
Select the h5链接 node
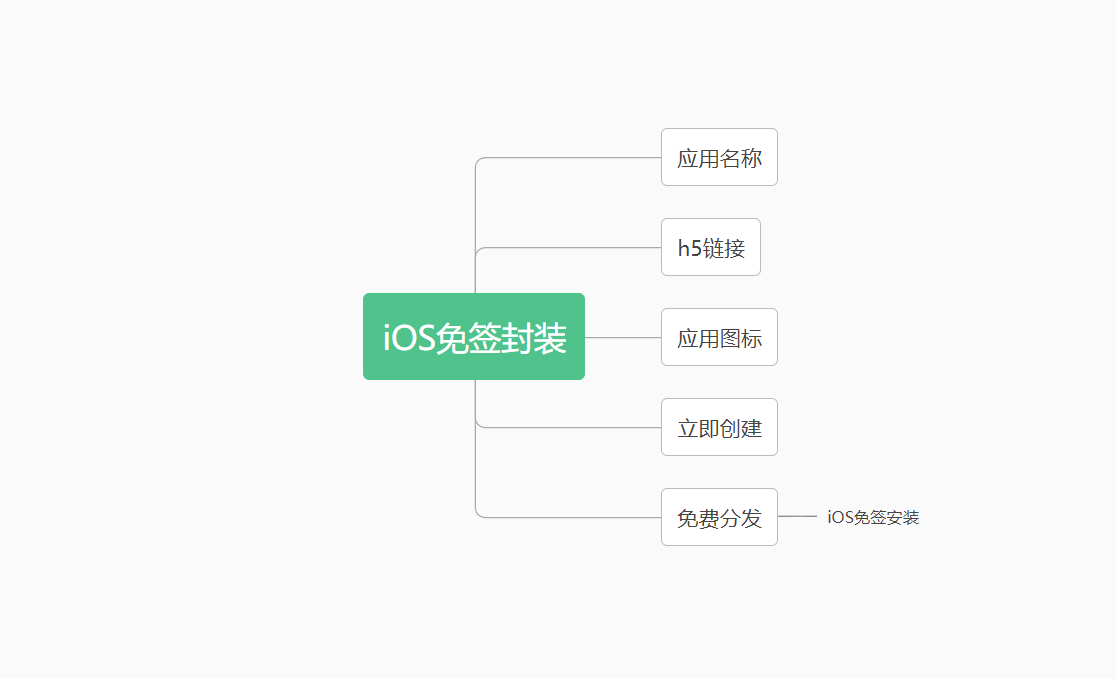click(x=711, y=247)
